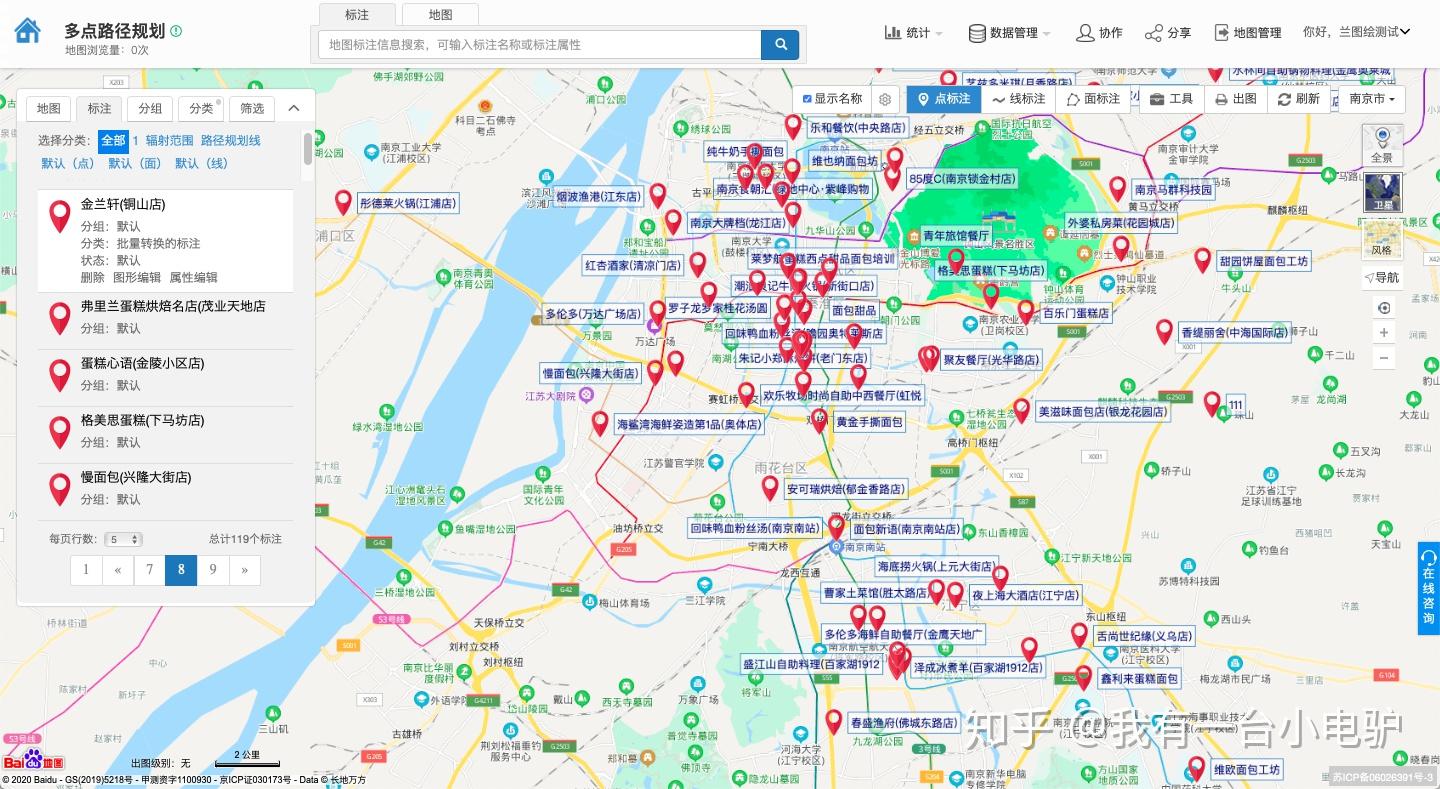The width and height of the screenshot is (1440, 789).
Task: Click the map annotation search field
Action: tap(540, 44)
